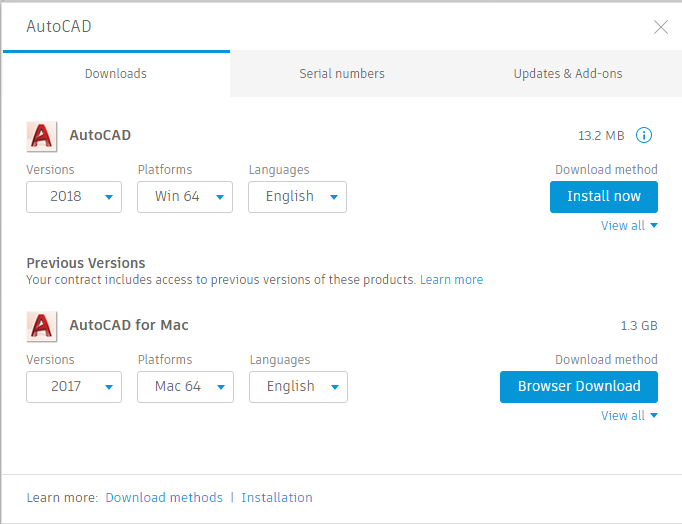Open the Updates & Add-ons tab

568,73
